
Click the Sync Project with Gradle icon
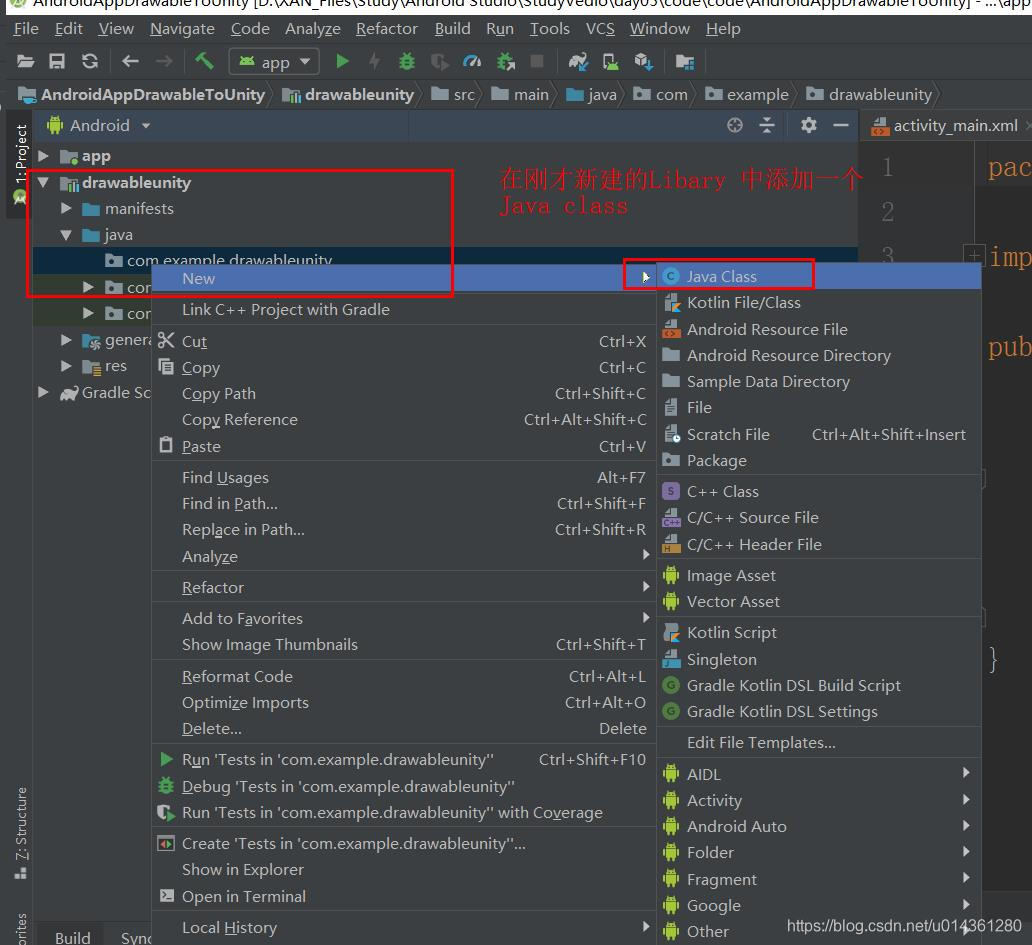coord(578,62)
